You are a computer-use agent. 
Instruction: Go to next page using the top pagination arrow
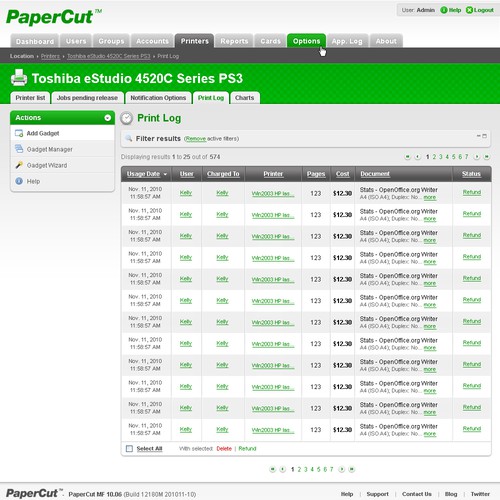tap(477, 157)
